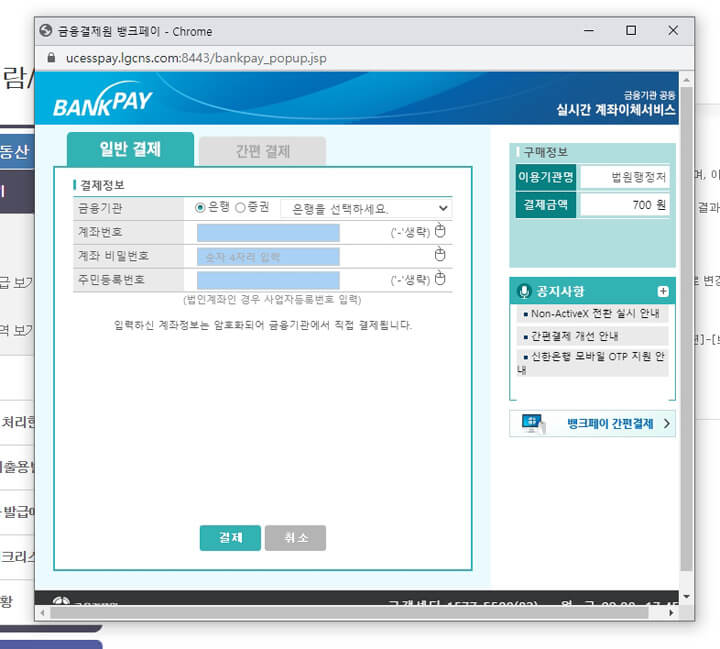
Task: Open the 신한은행 모바일 OTP 지원 안내 notice
Action: pos(592,363)
